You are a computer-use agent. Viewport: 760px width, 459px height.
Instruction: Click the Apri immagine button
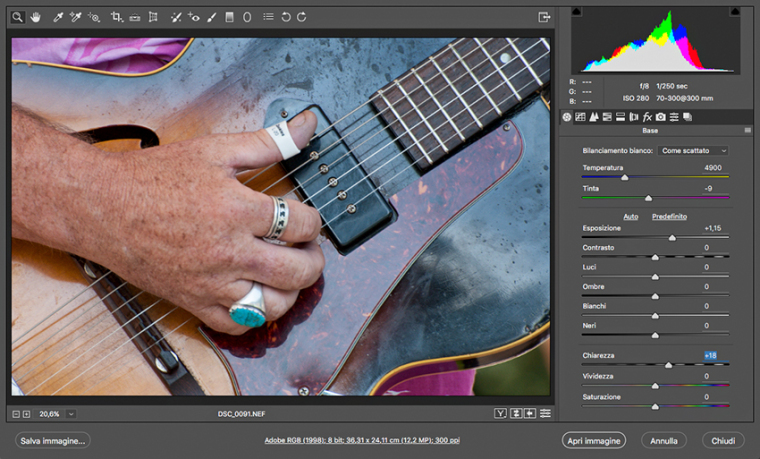[594, 440]
